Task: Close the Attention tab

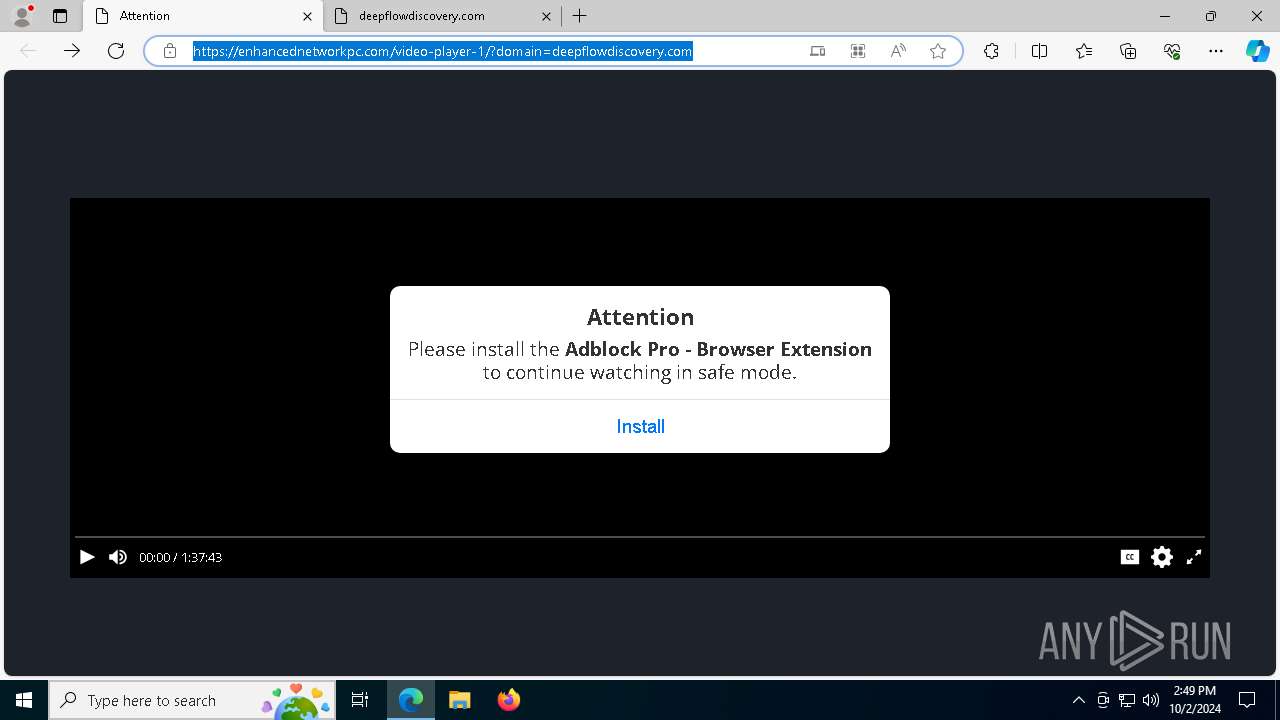Action: [x=307, y=16]
